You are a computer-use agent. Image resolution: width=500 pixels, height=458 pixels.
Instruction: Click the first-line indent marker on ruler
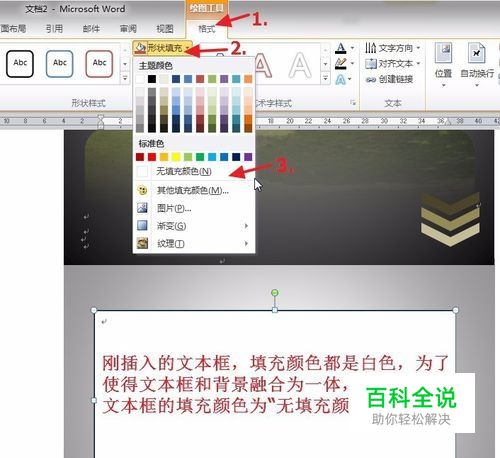(101, 117)
